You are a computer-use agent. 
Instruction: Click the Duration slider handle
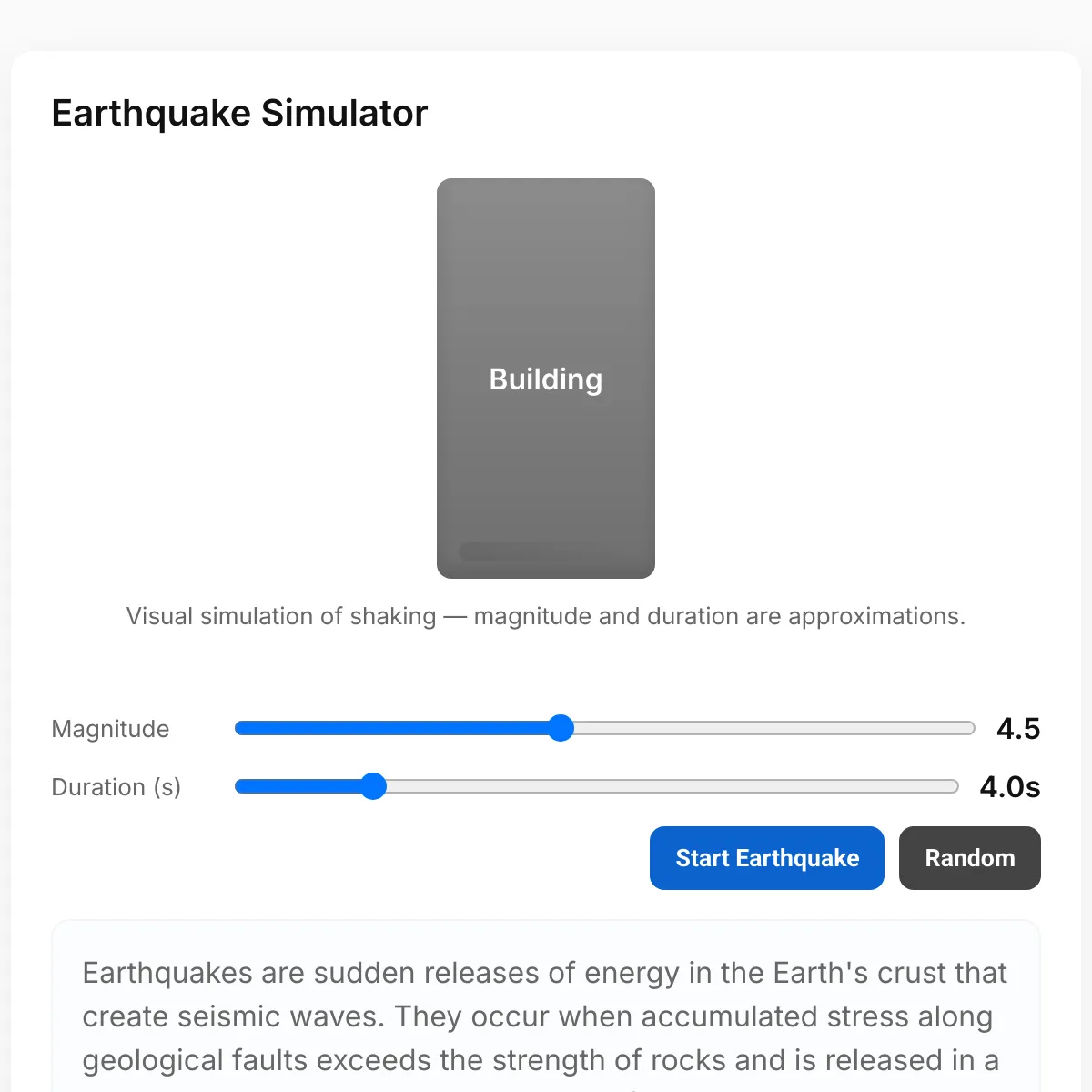pyautogui.click(x=373, y=786)
